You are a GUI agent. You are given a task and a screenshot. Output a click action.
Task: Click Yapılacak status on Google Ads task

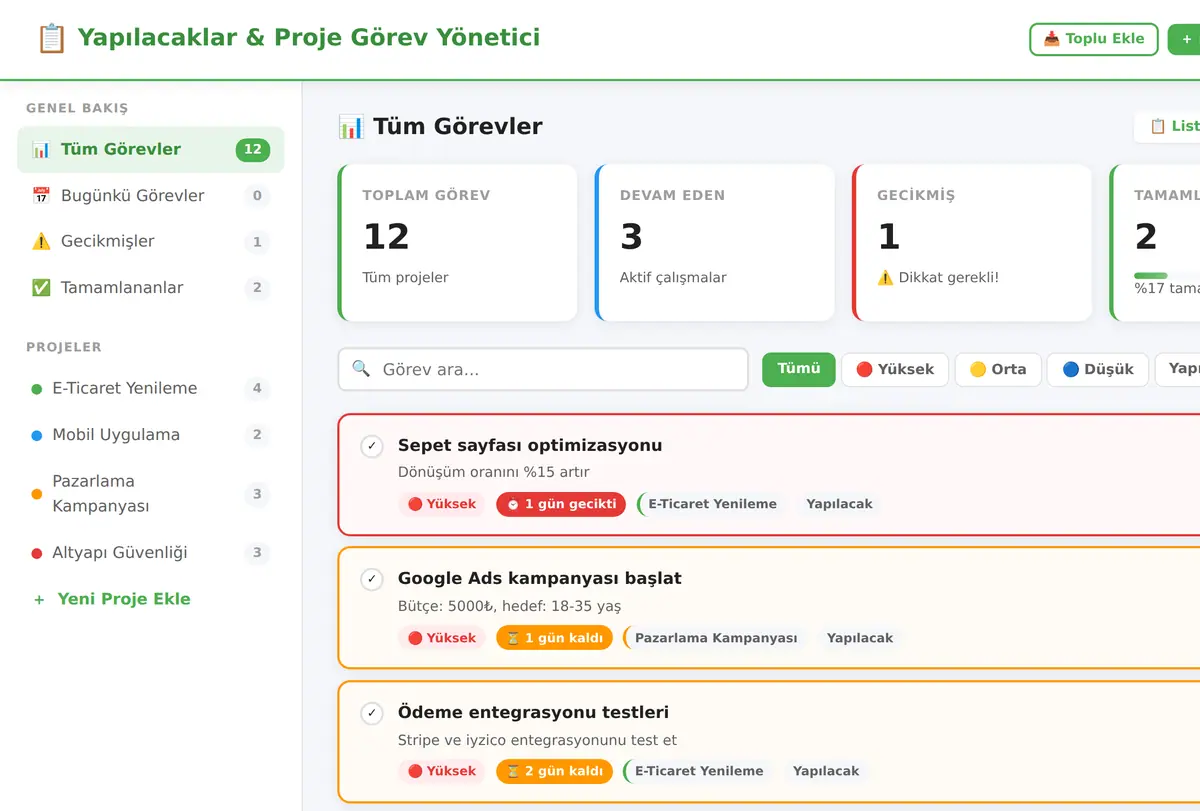(x=860, y=638)
